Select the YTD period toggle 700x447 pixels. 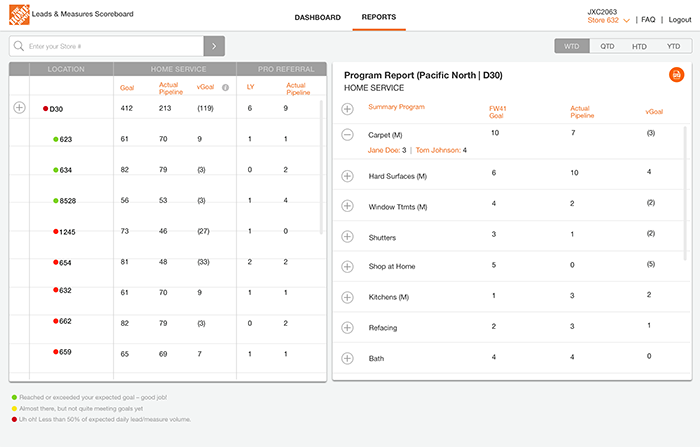[x=673, y=46]
